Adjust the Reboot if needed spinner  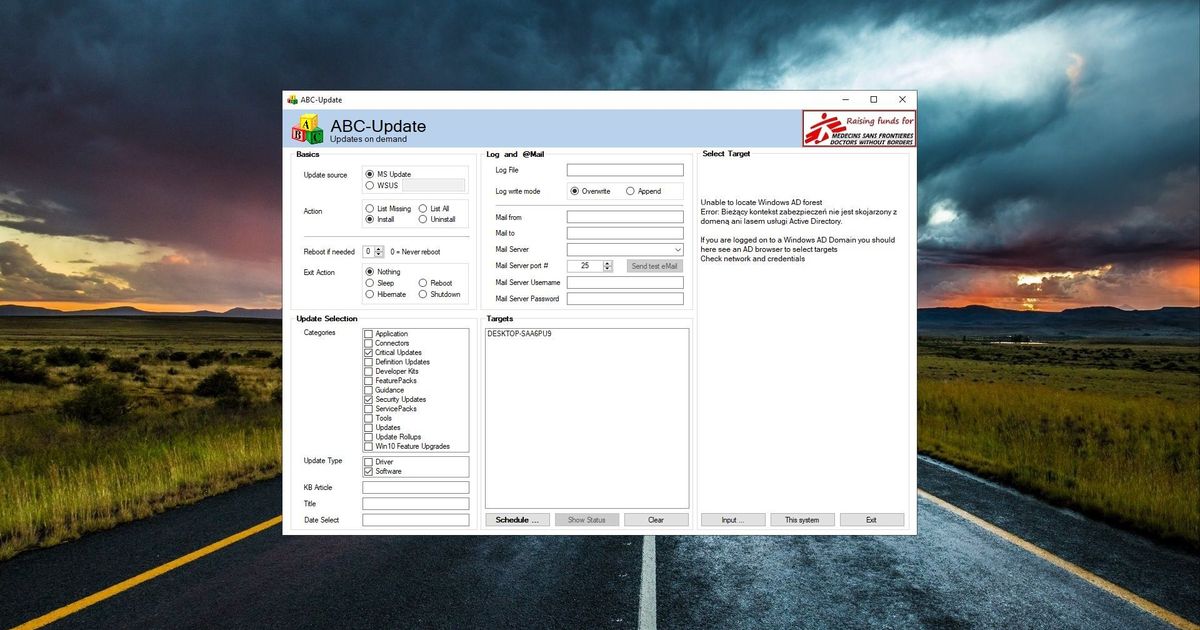coord(380,252)
